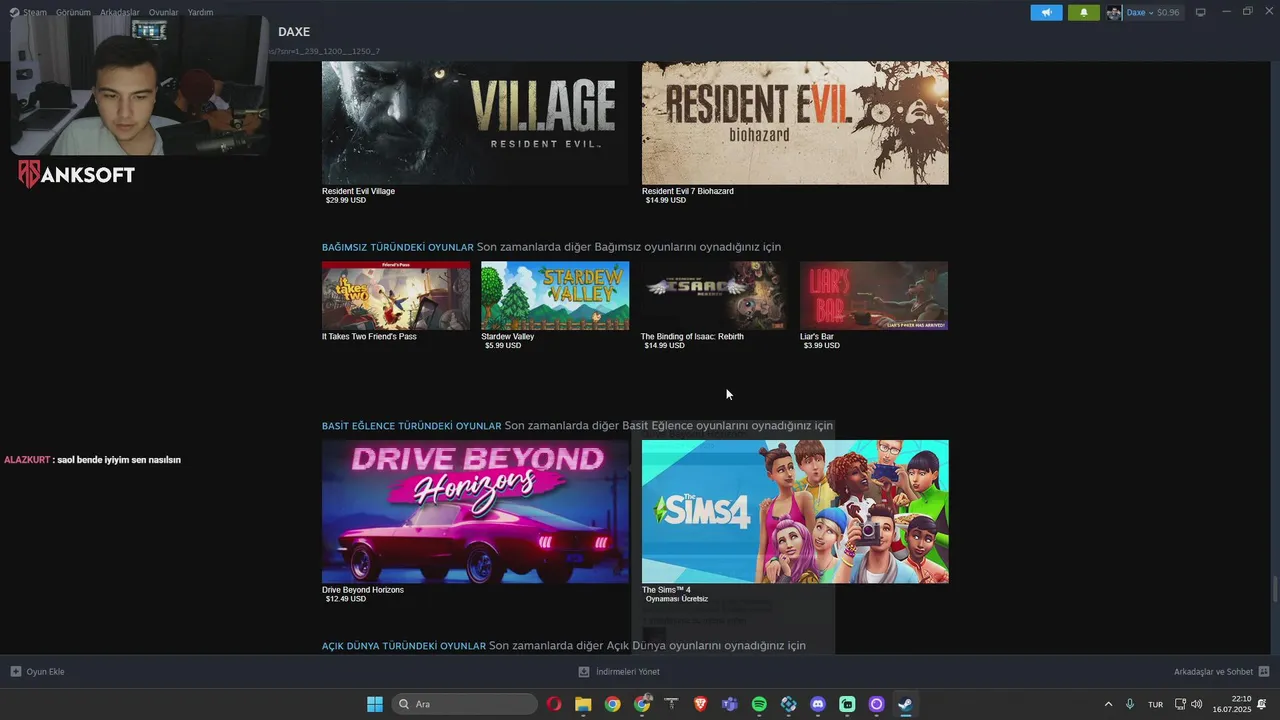Click the Resident Evil 7 Biohazard title

pyautogui.click(x=688, y=191)
